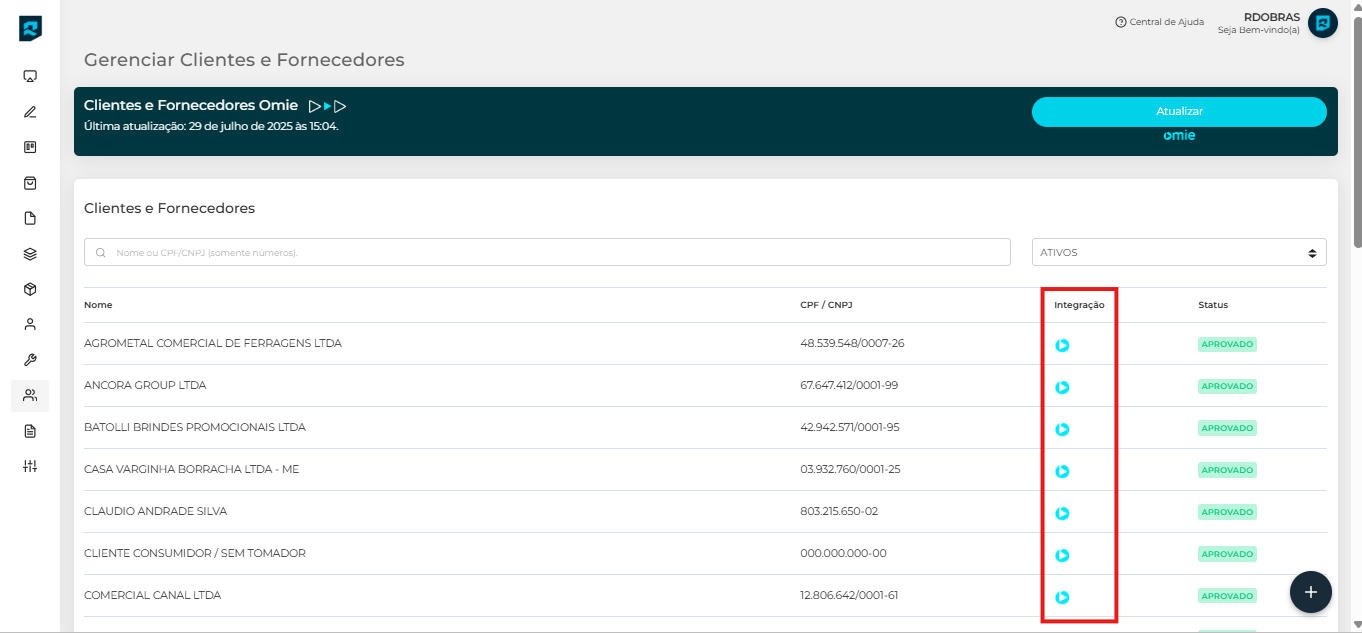Open the Central de Ajuda link

tap(1159, 22)
